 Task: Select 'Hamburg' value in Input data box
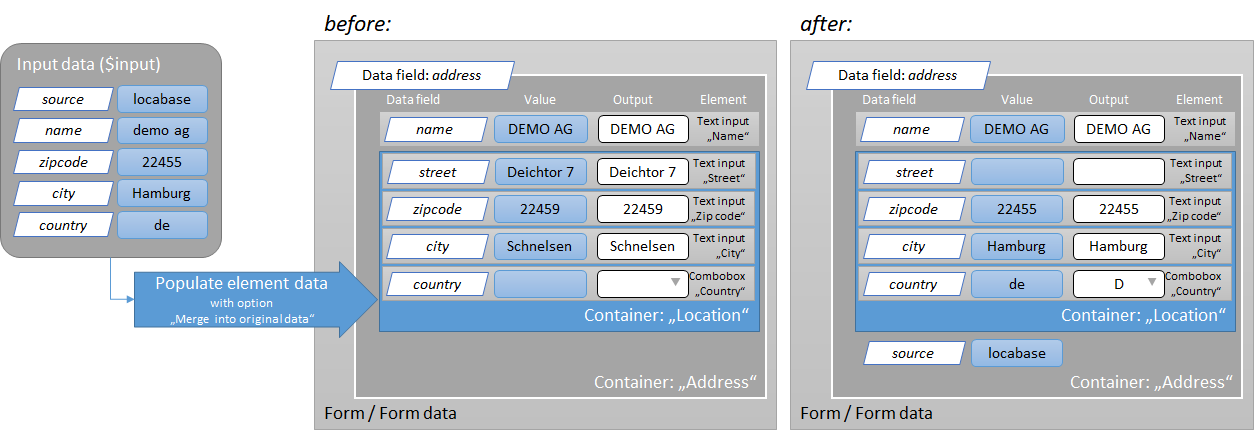163,193
